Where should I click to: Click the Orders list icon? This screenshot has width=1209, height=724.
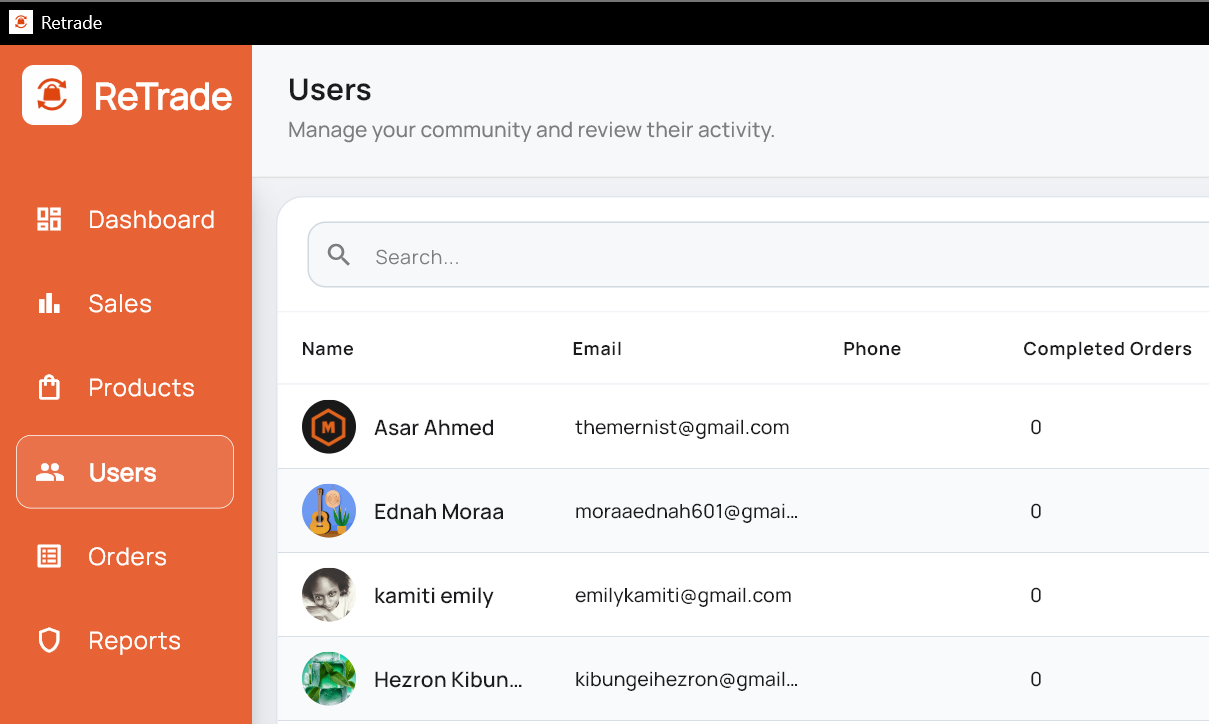pos(48,556)
